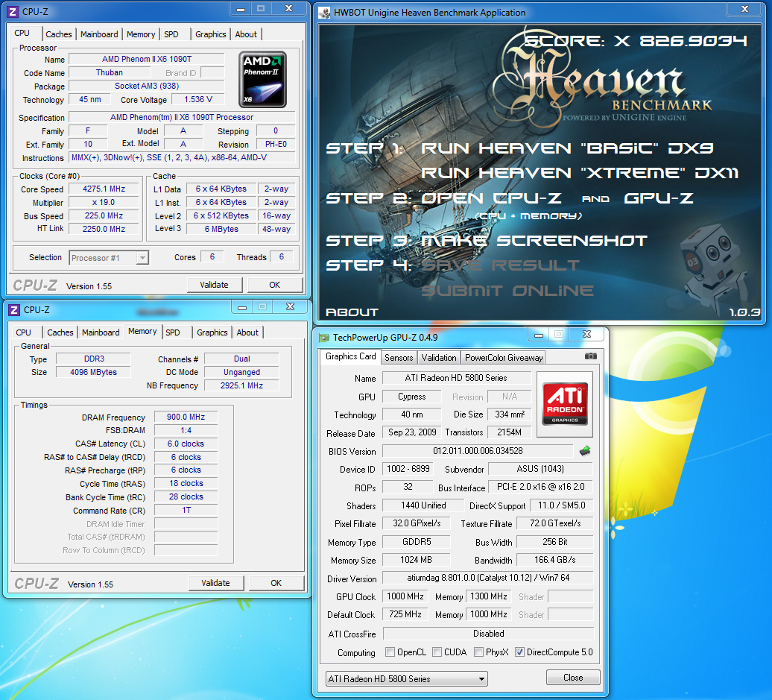Click the AMD Phenom II processor logo

[x=262, y=79]
